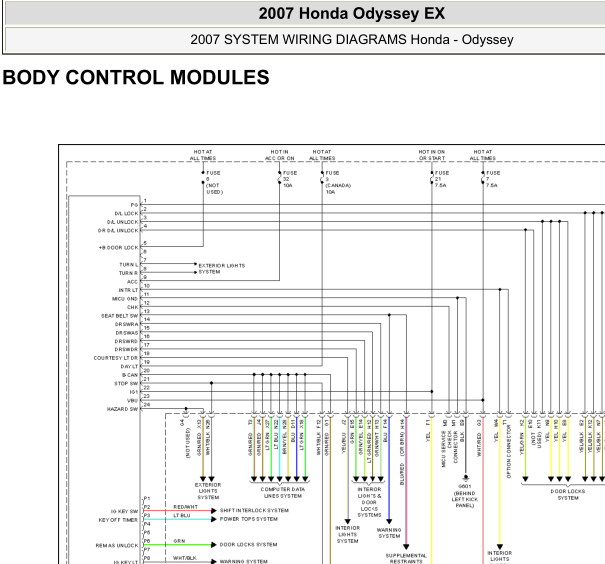Select the 'B-CAN' pin label
Screen dimensions: 605x564
pyautogui.click(x=130, y=375)
